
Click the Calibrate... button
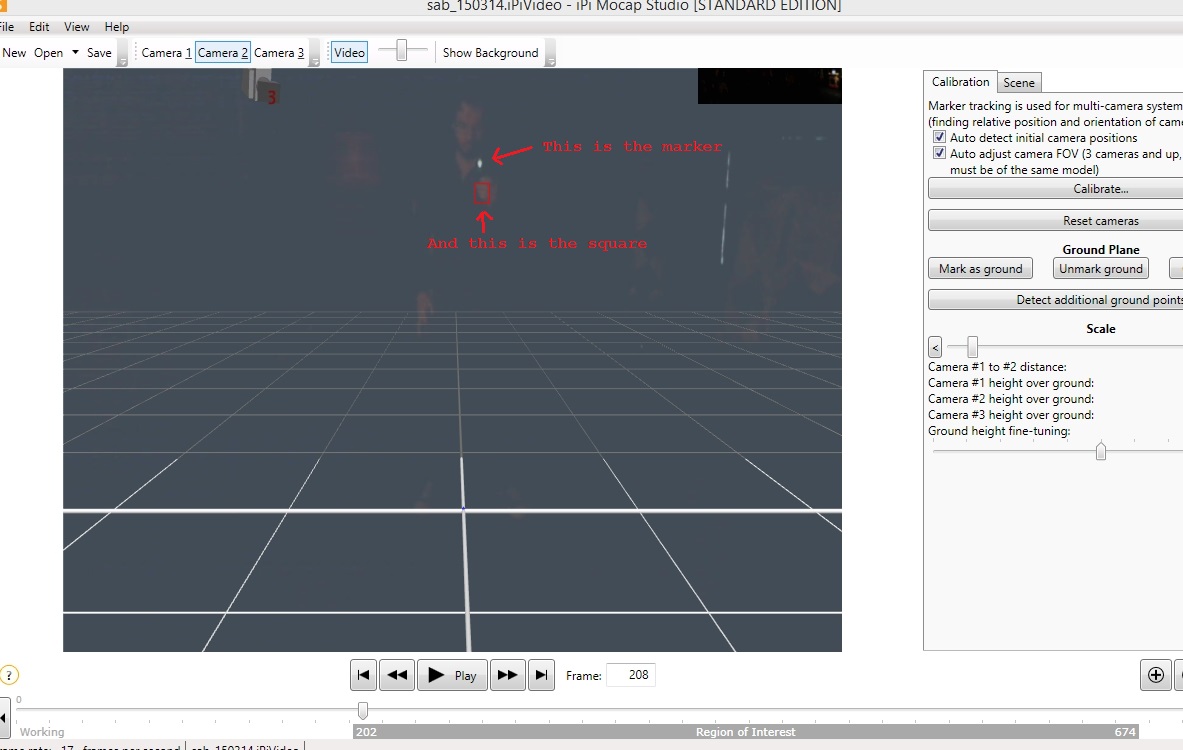[x=1101, y=189]
